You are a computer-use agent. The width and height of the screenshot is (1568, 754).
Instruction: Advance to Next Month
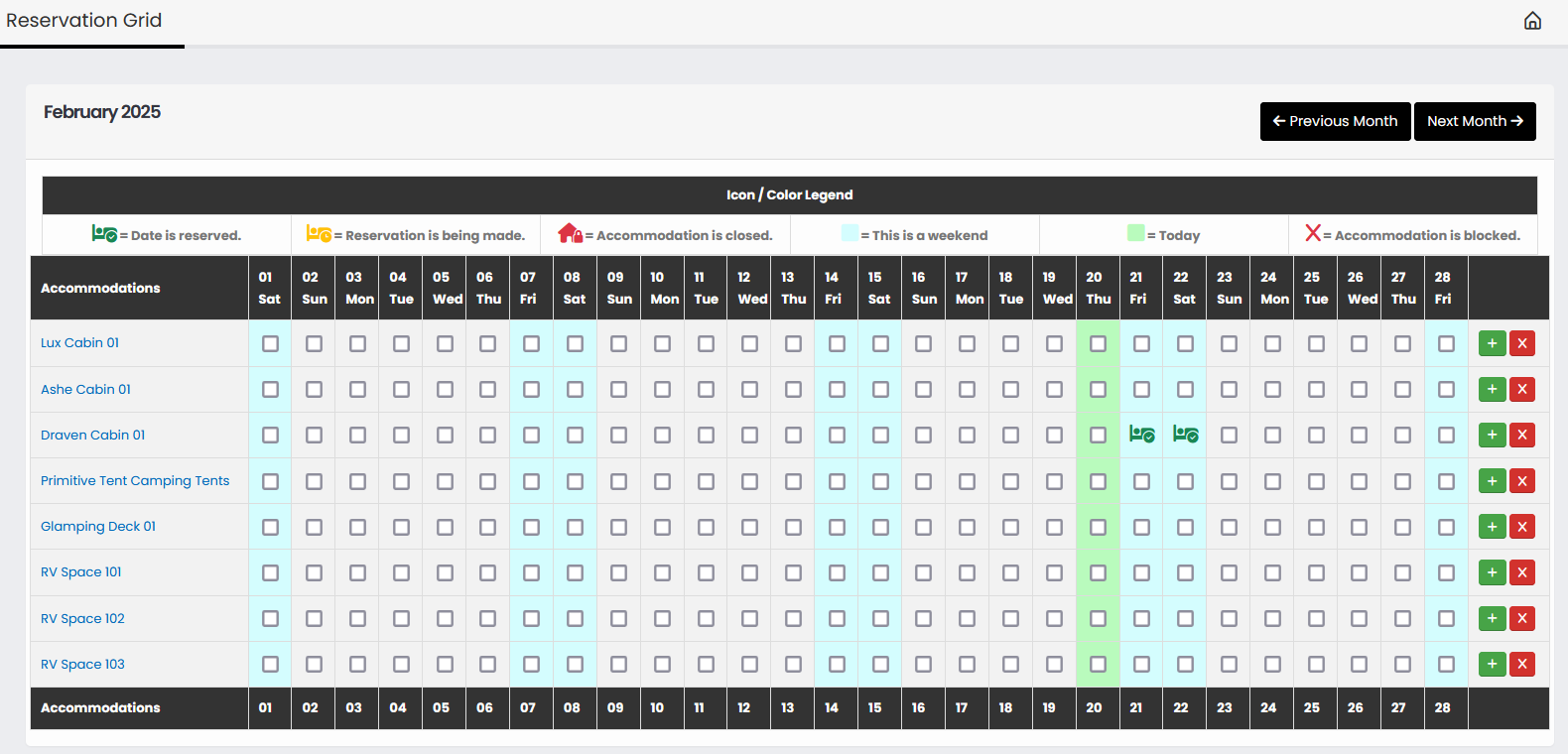(x=1474, y=121)
